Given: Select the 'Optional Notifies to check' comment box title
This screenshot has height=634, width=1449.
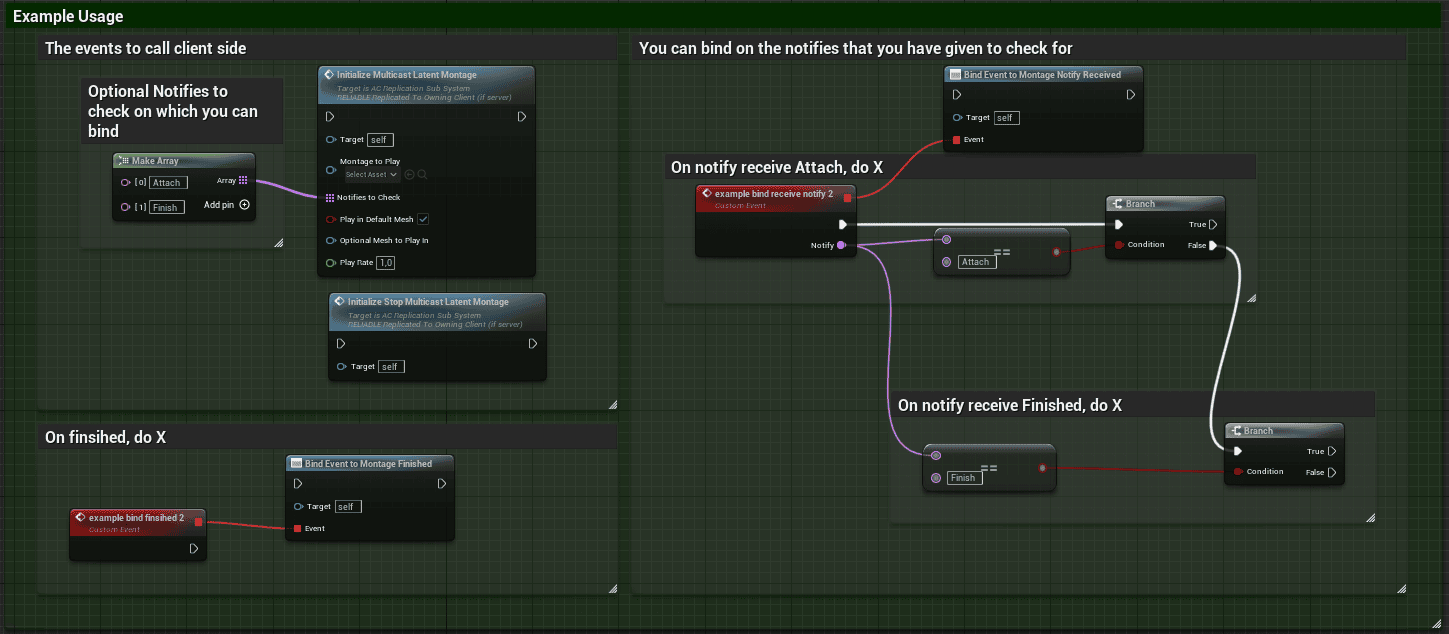Looking at the screenshot, I should tap(182, 111).
